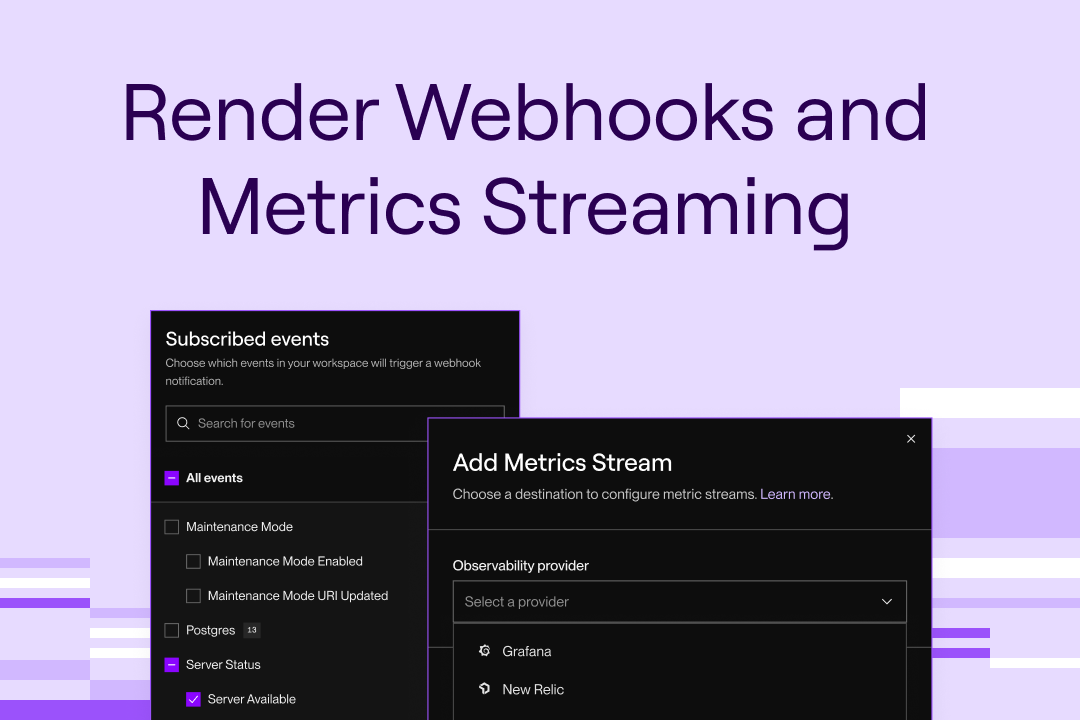The image size is (1080, 720).
Task: Tick the Maintenance Mode URI Updated checkbox
Action: pos(194,596)
